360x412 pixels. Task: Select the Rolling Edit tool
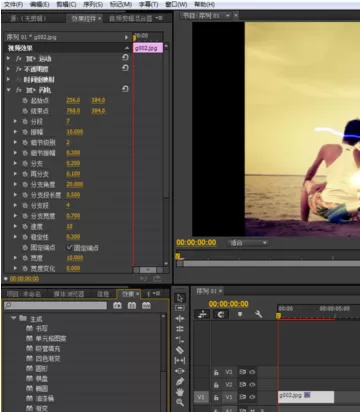pos(180,329)
